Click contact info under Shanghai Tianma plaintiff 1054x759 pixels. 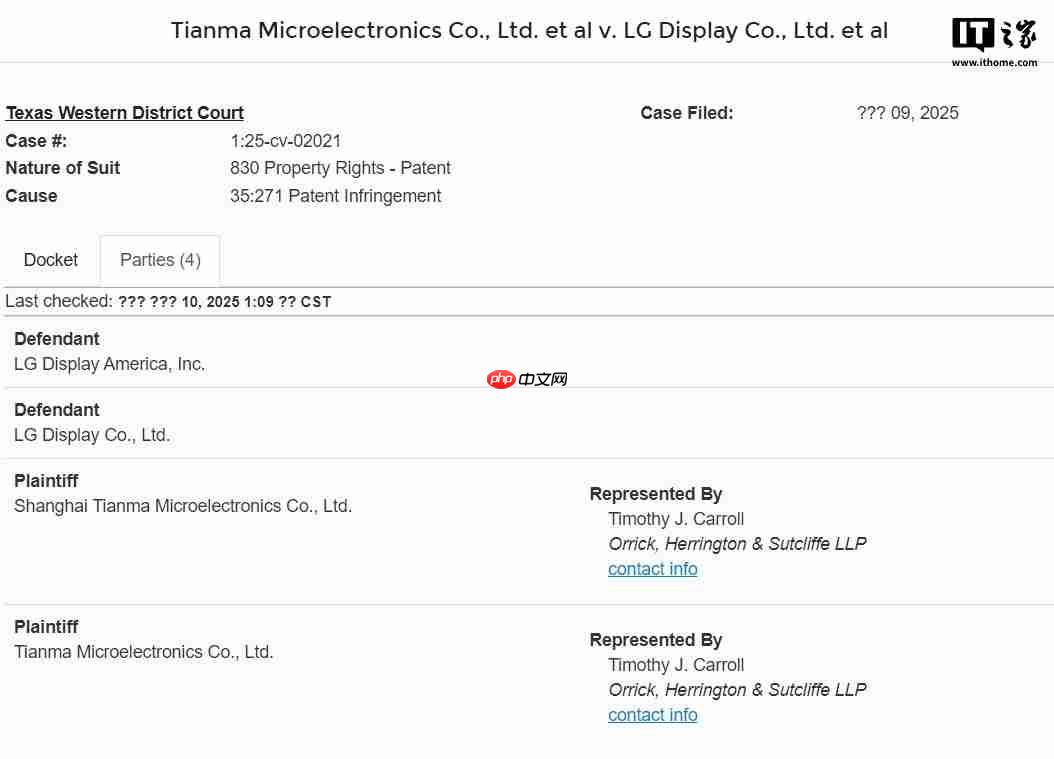click(652, 569)
